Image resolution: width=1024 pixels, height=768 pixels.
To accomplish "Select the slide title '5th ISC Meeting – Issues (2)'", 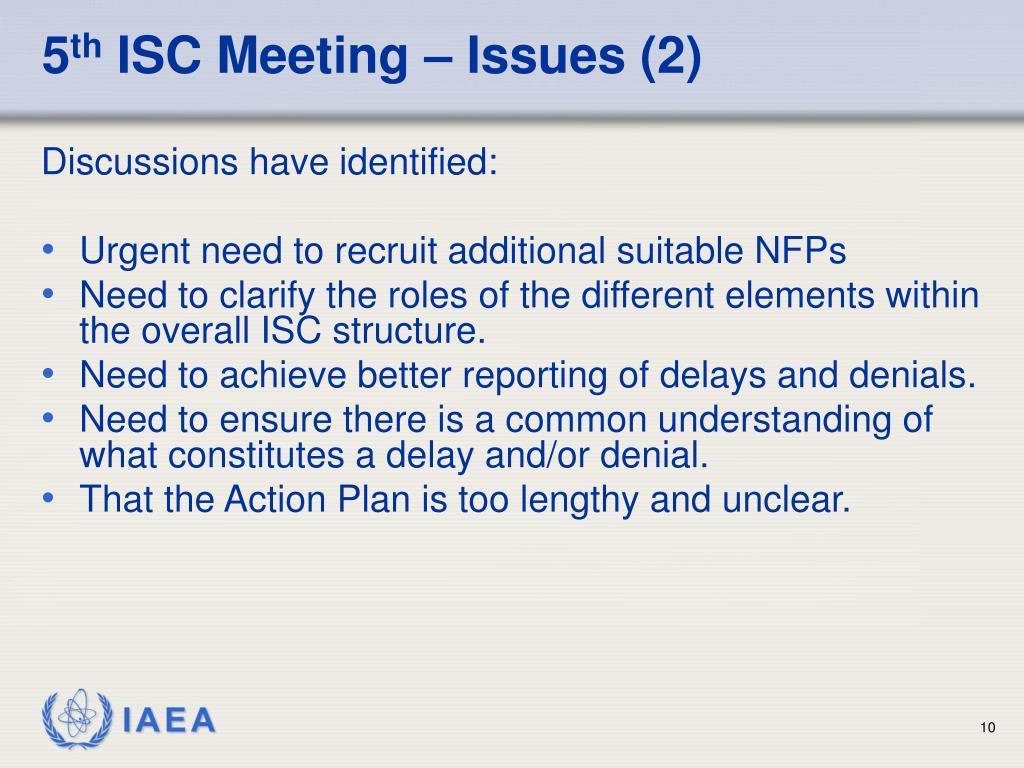I will [372, 56].
